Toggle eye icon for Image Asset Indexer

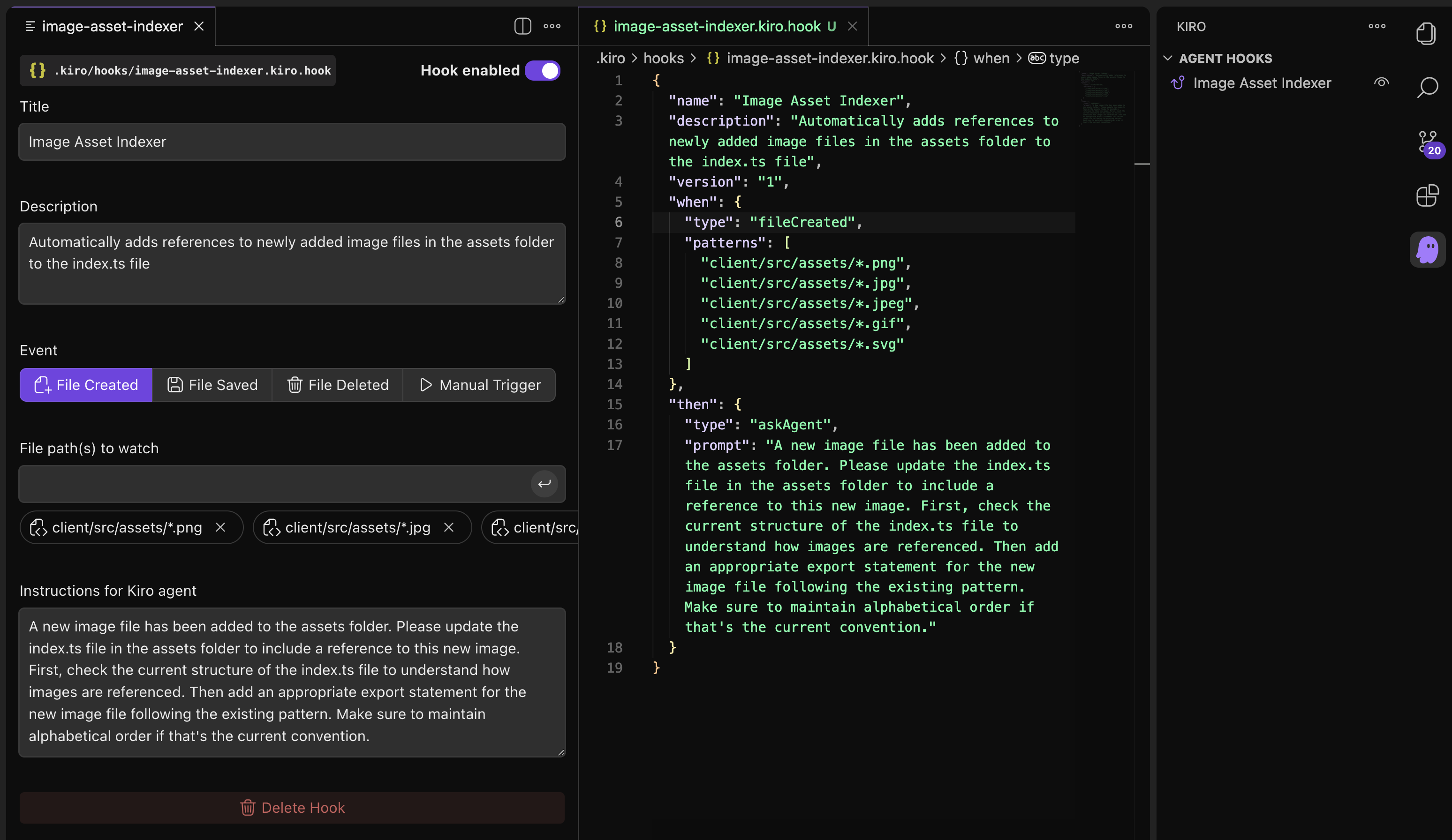point(1381,83)
